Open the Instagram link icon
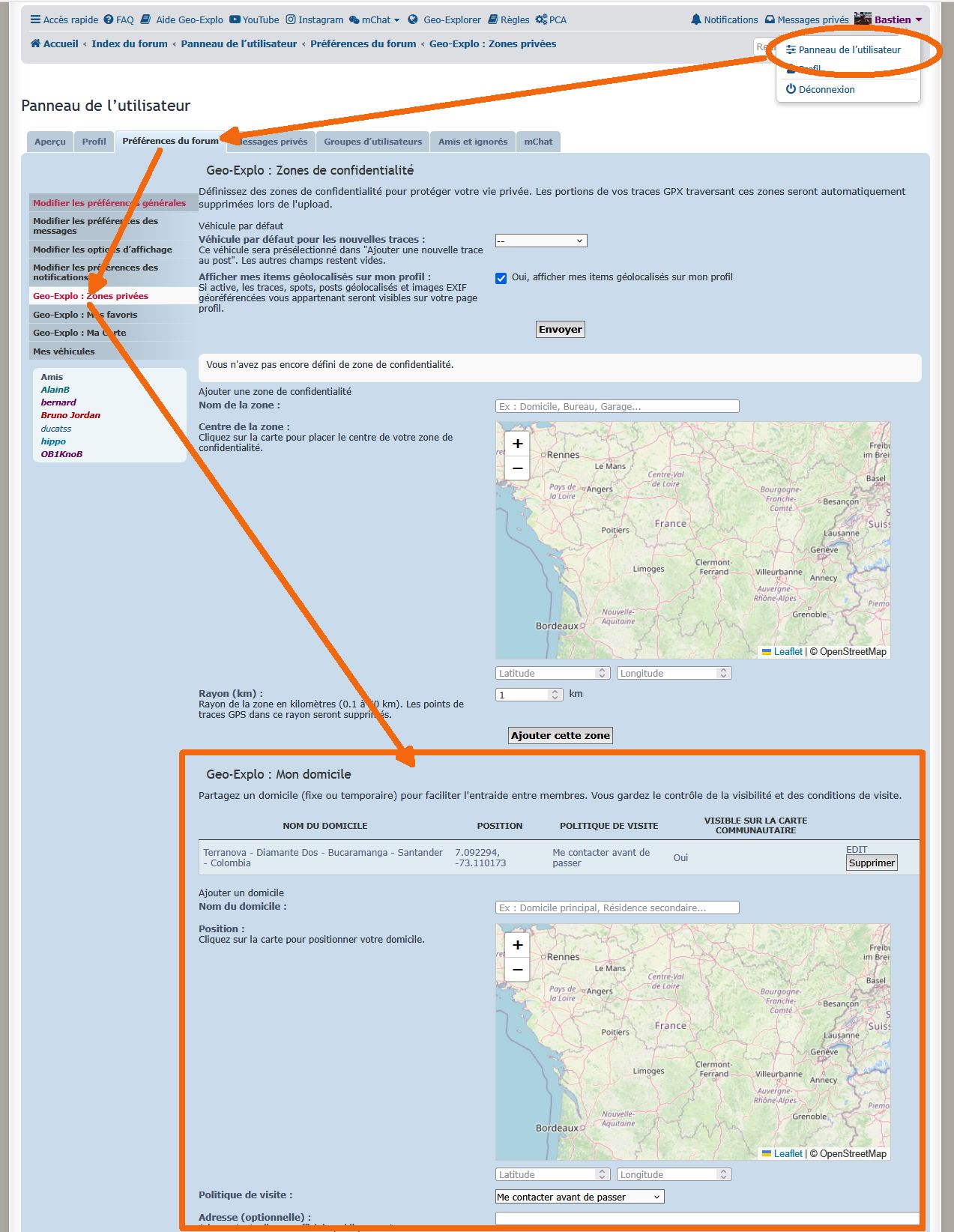 tap(291, 19)
